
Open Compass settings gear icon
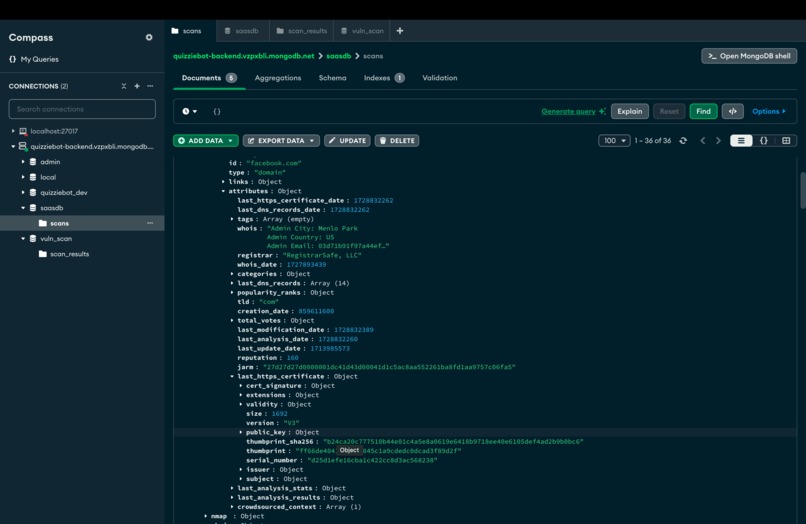[149, 38]
